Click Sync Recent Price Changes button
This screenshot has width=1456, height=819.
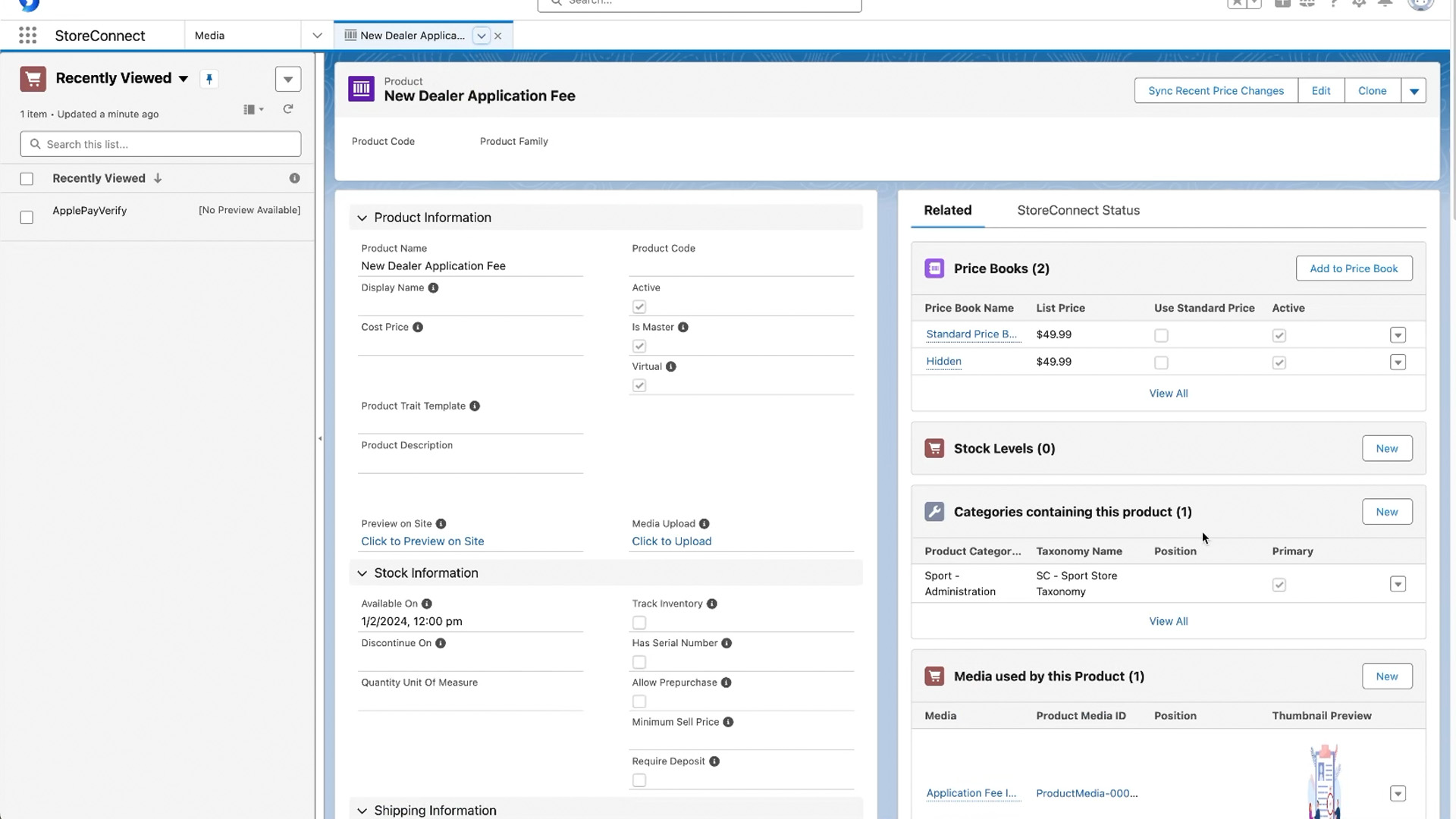pos(1216,91)
